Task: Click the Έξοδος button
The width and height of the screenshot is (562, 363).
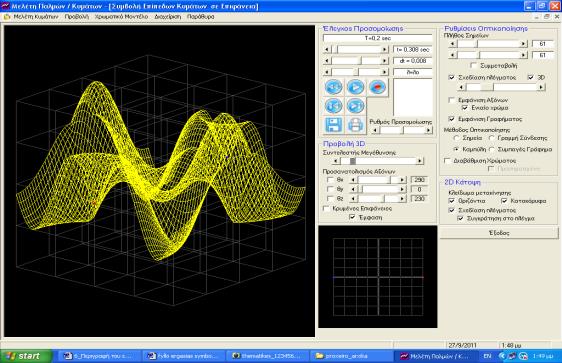Action: point(499,233)
